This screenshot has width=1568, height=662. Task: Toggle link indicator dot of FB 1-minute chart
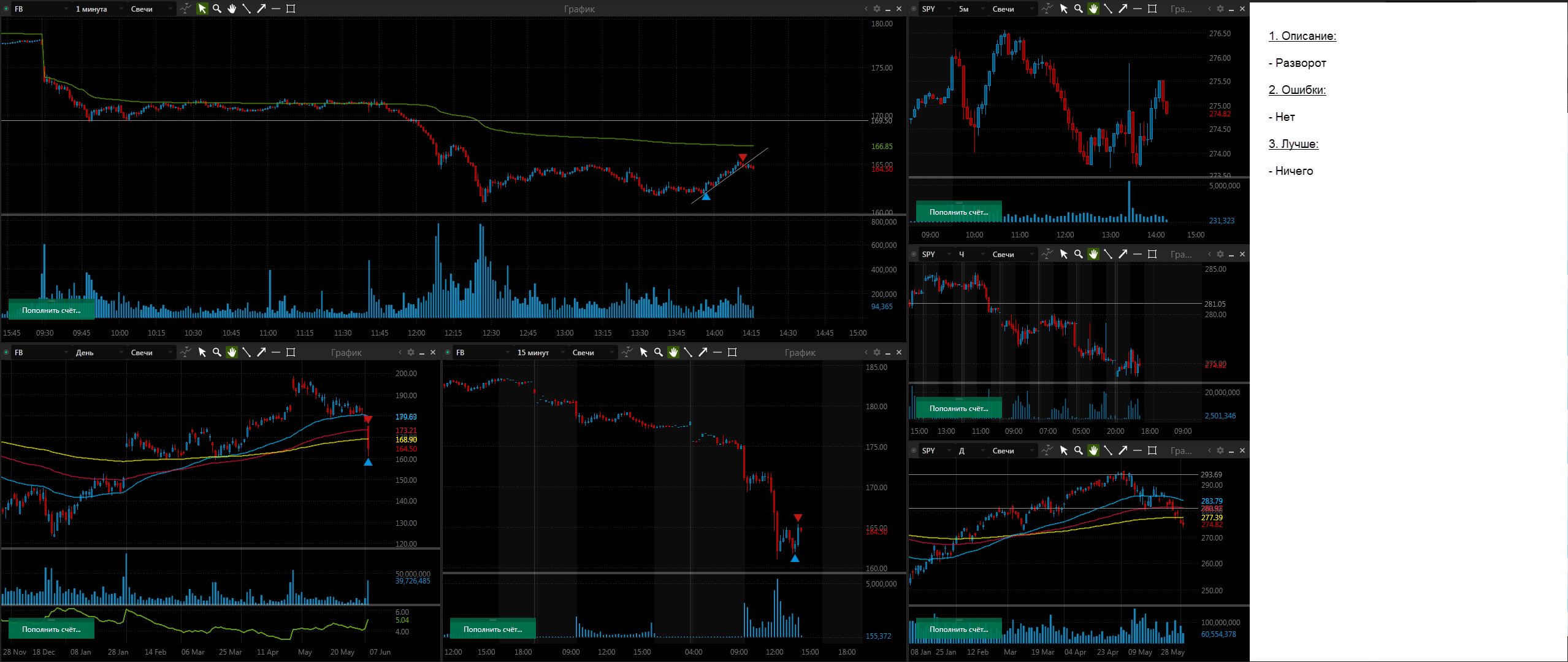click(x=6, y=9)
